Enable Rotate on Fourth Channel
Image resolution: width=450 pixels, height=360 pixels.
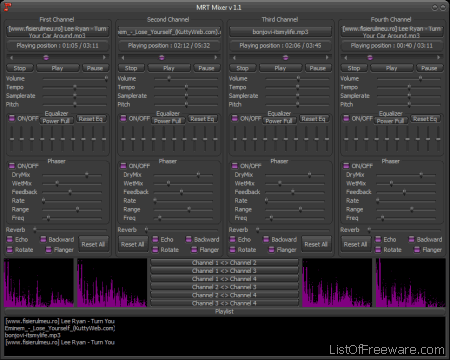378,250
